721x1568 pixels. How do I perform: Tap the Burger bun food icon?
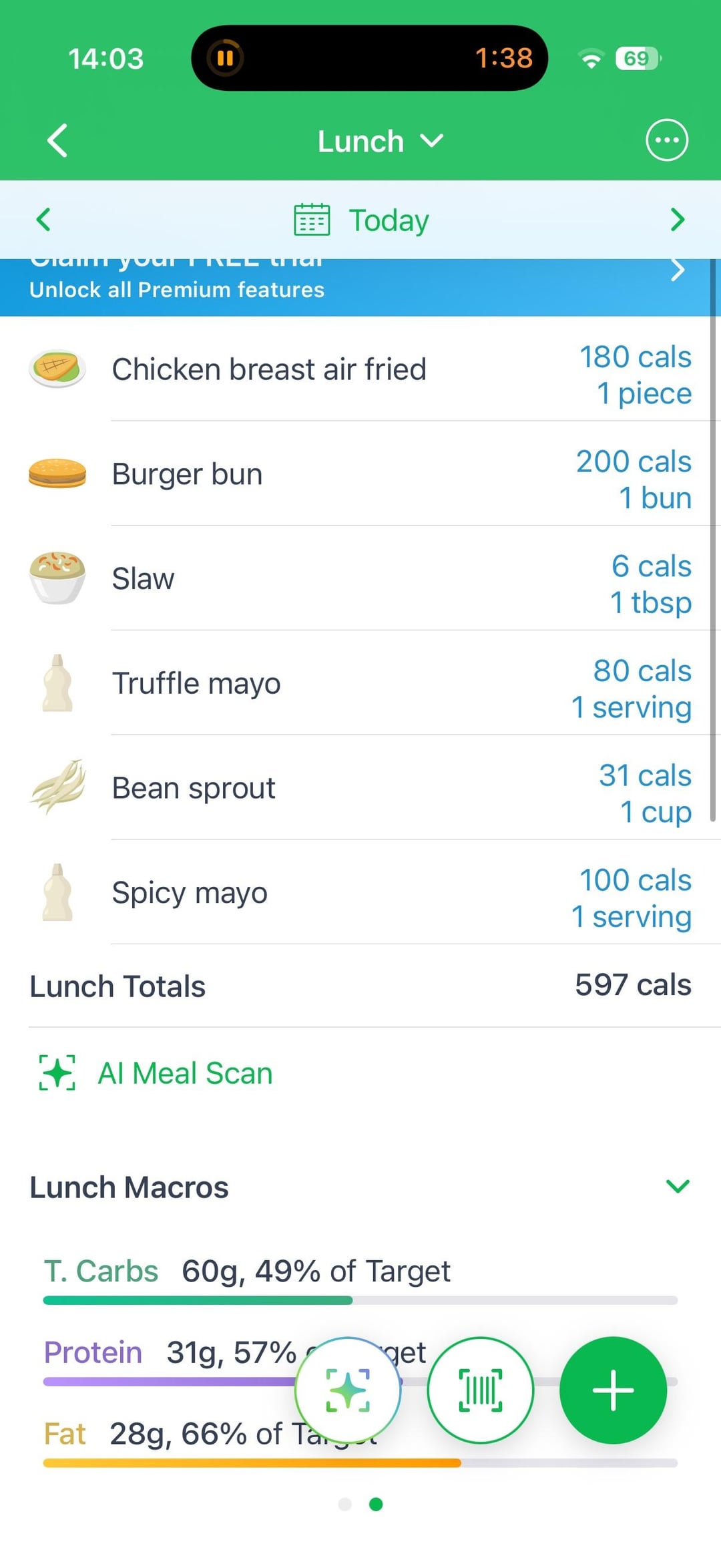coord(57,473)
